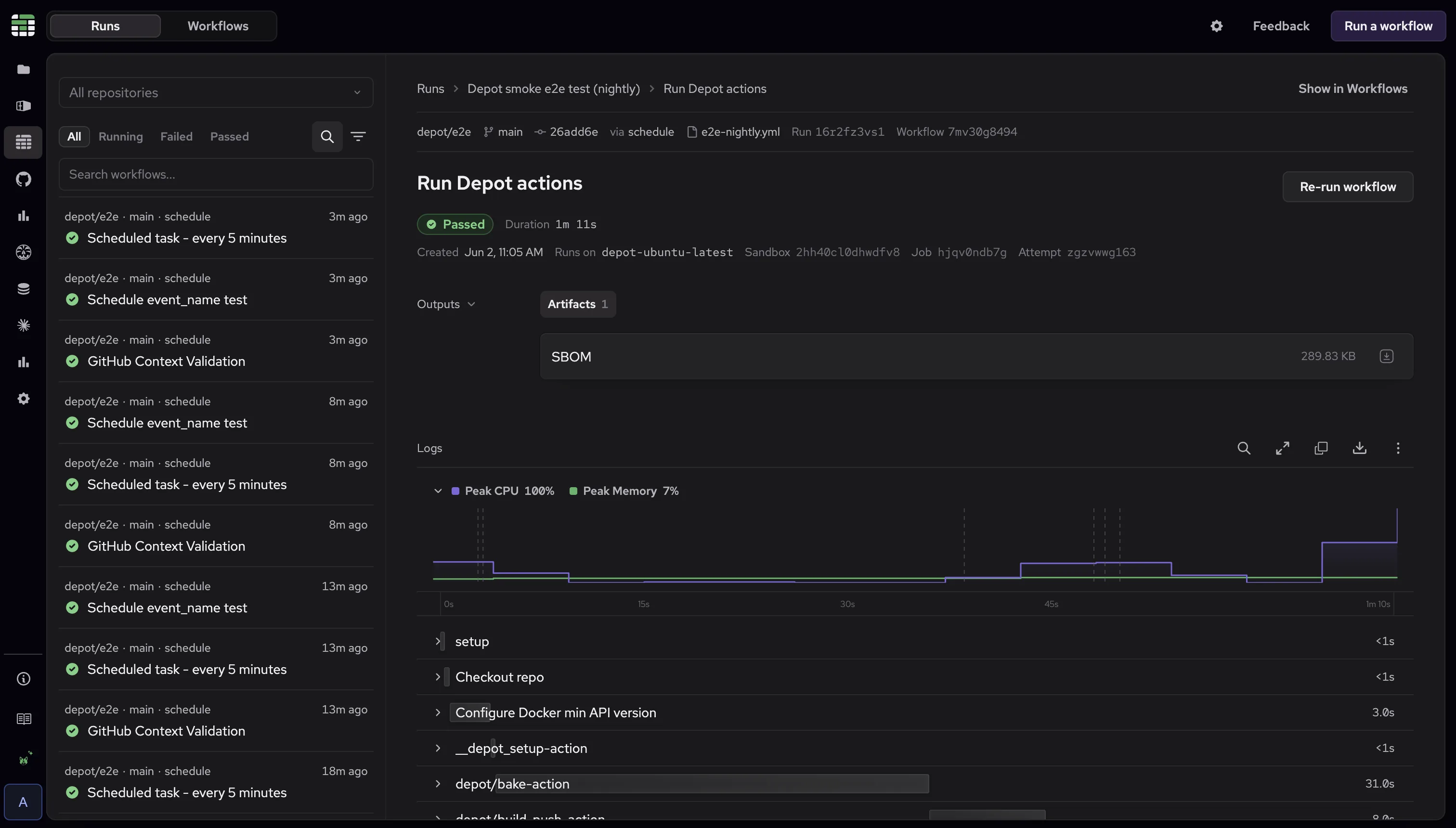This screenshot has height=828, width=1456.
Task: Download logs with the Logs download icon
Action: pyautogui.click(x=1359, y=448)
